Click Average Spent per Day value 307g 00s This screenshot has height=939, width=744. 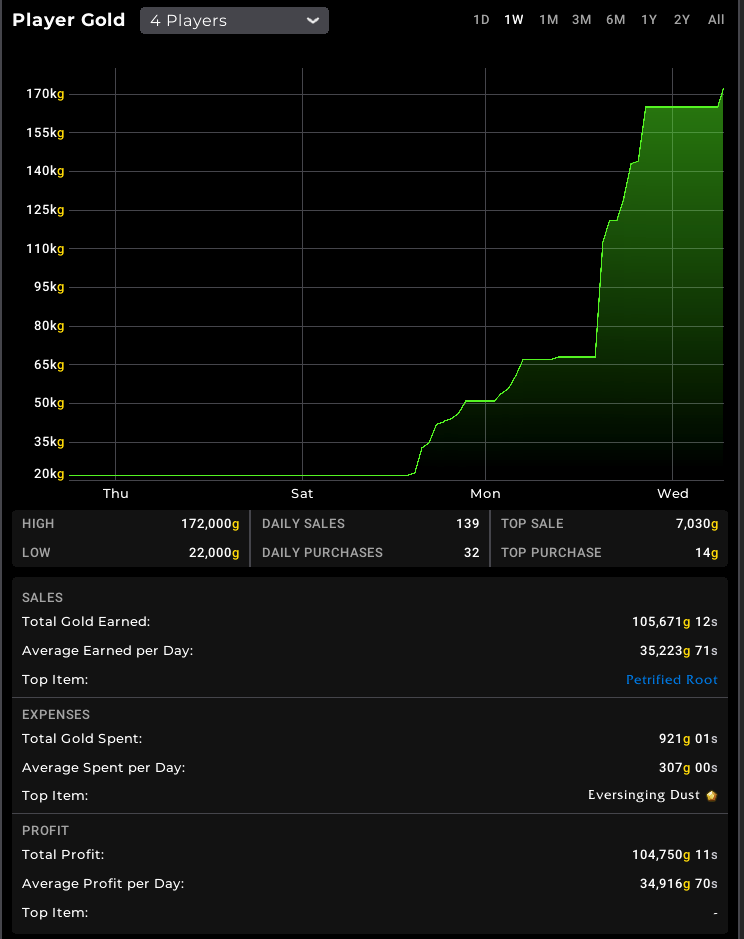pos(688,767)
